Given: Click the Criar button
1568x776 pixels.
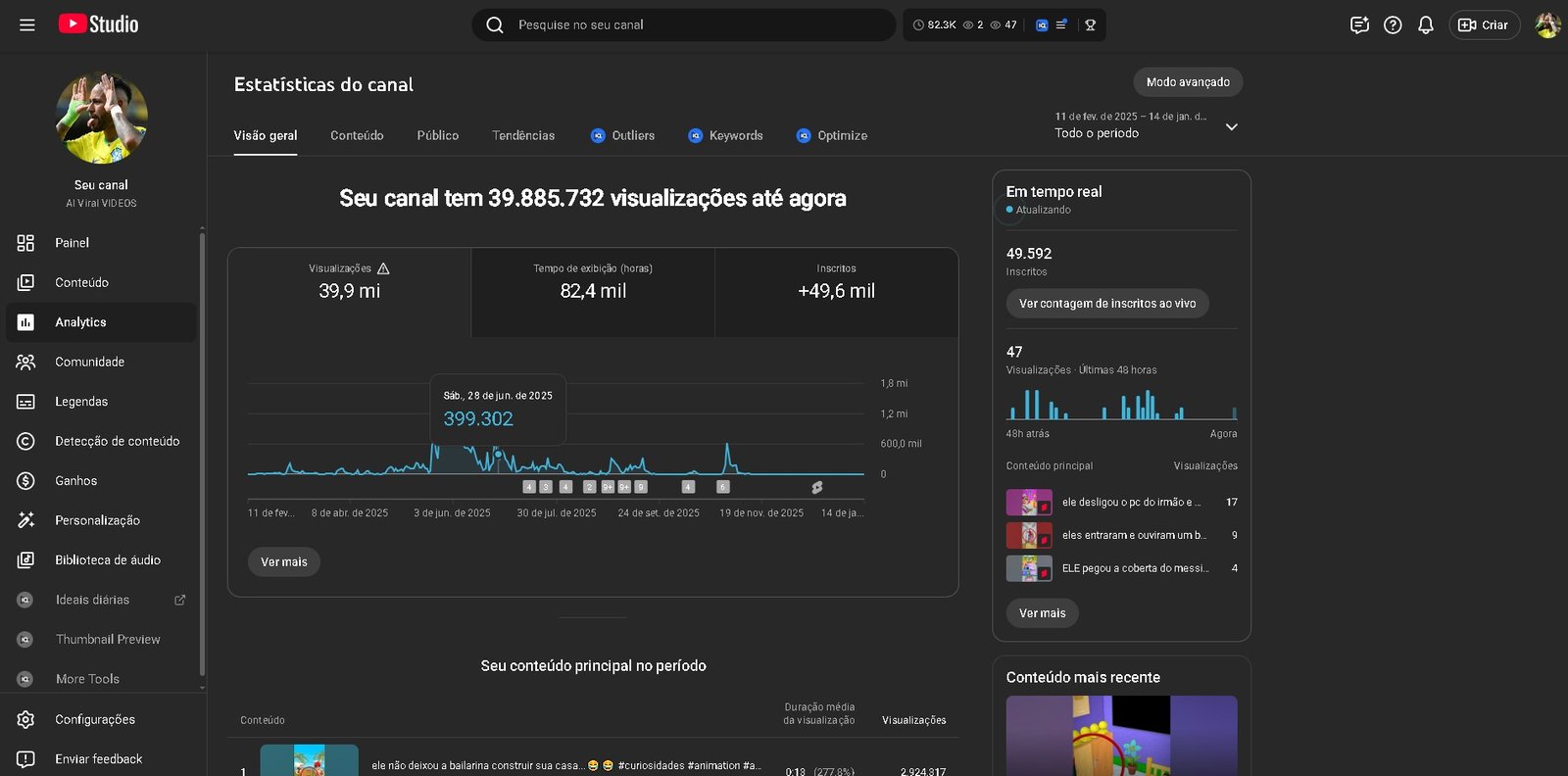Looking at the screenshot, I should tap(1485, 25).
